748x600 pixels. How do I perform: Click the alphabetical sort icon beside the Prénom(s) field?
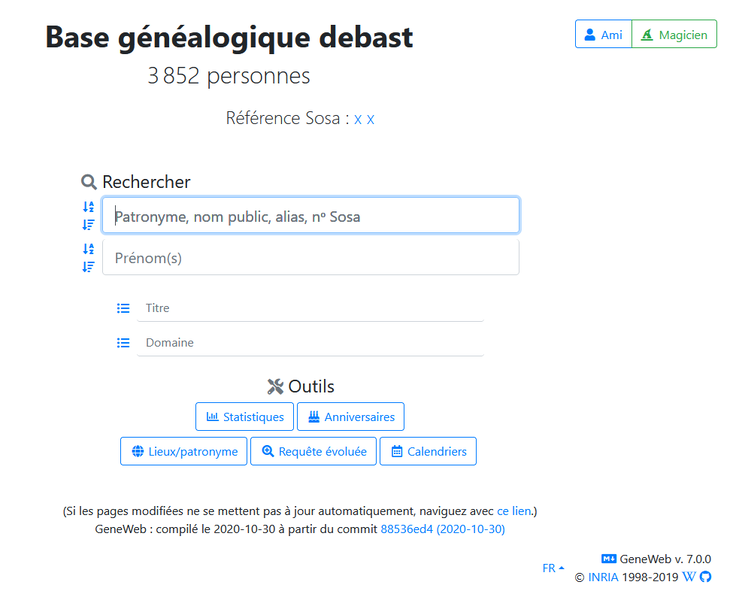point(89,249)
